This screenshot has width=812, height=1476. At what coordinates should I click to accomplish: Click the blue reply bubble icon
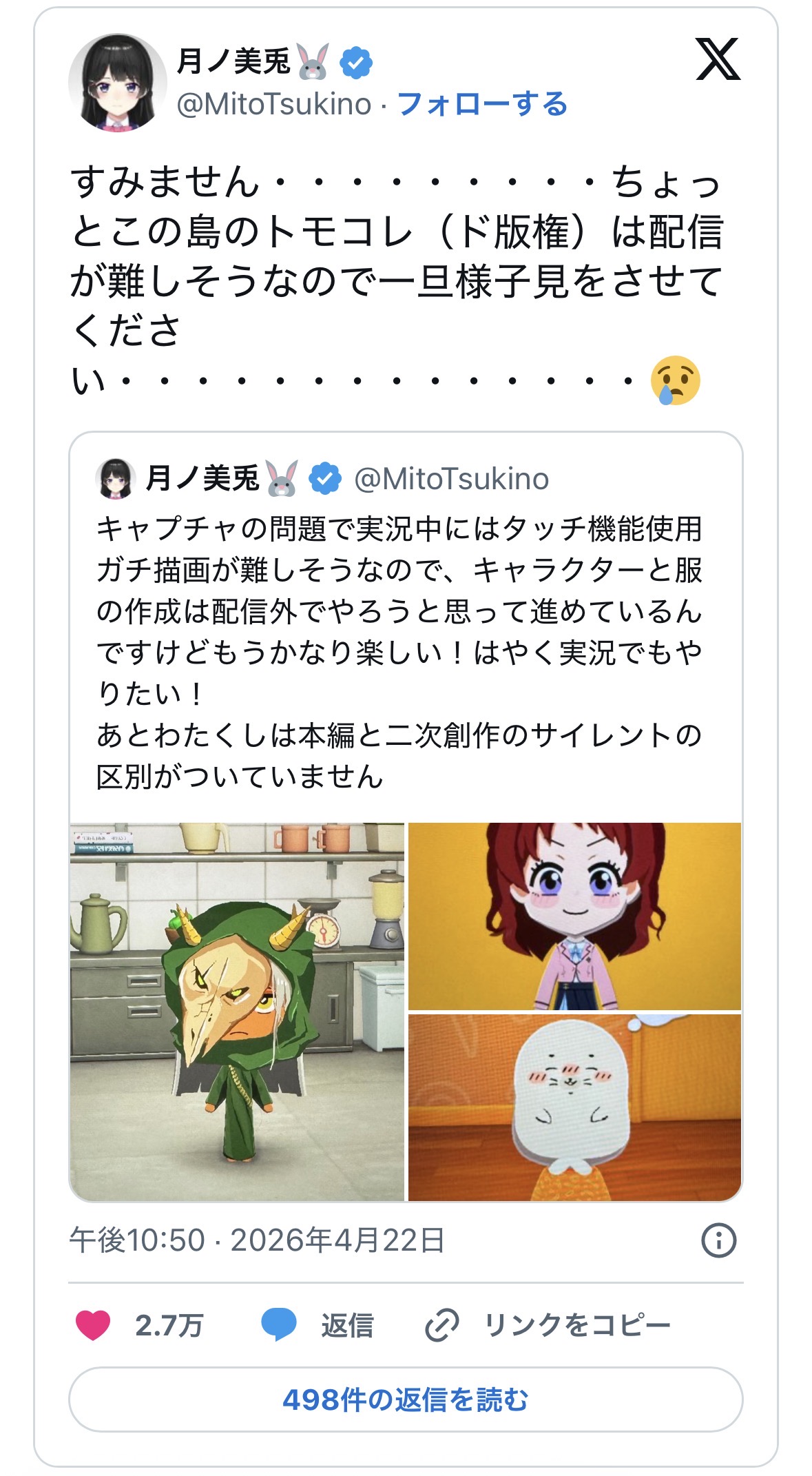tap(278, 1324)
